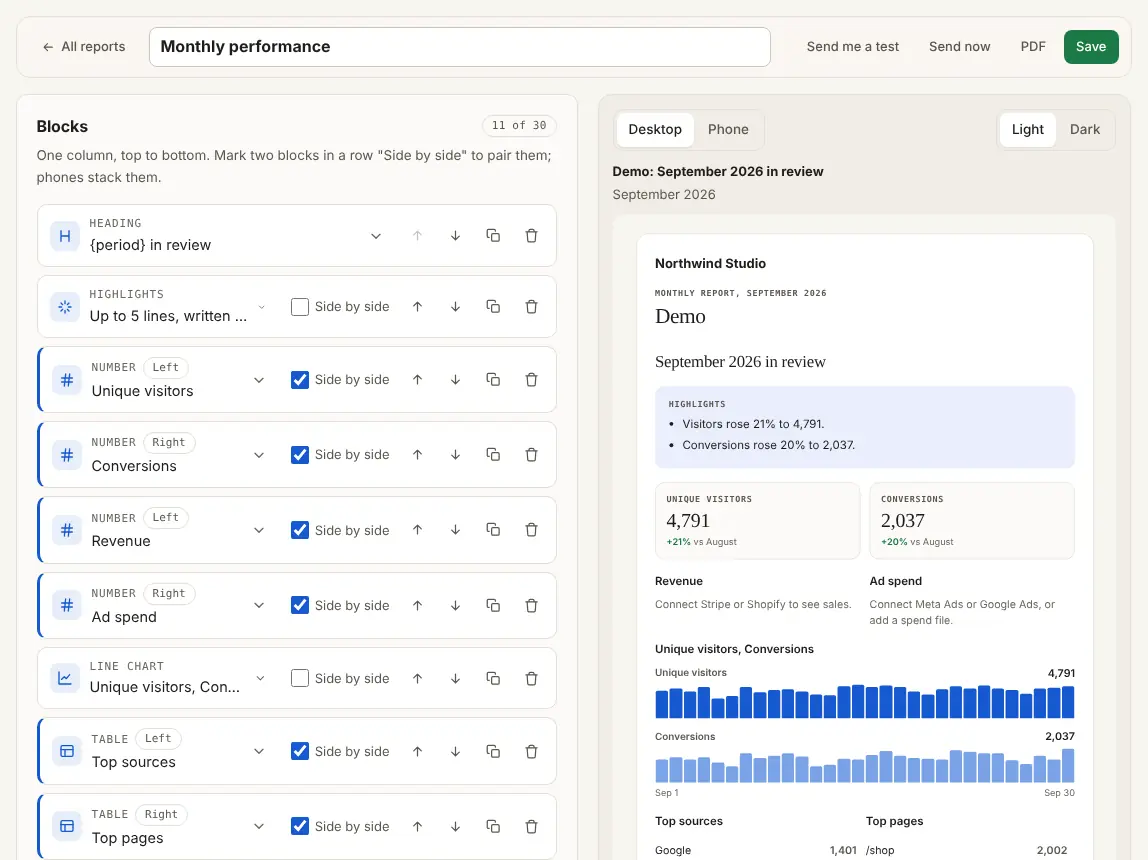Expand the Top pages block chevron
The width and height of the screenshot is (1148, 860).
(258, 826)
